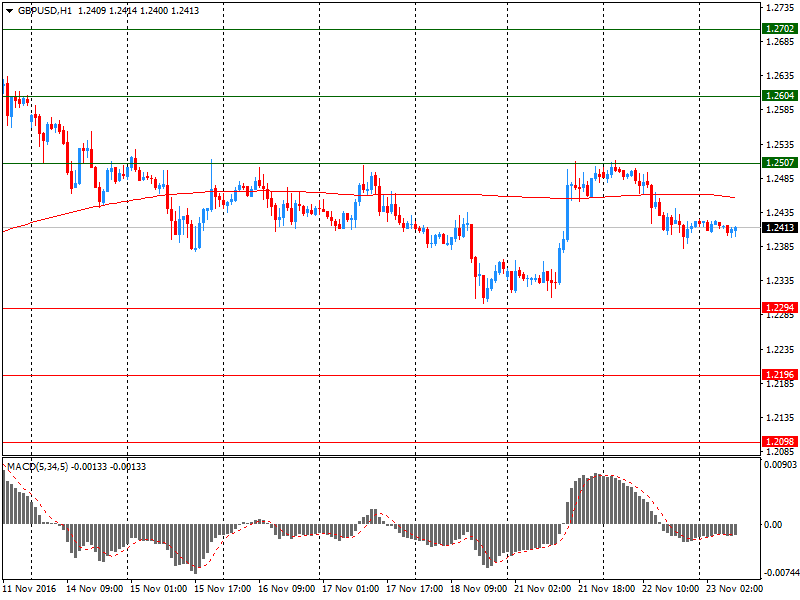
Task: Click the 1.2335 price scale value
Action: (780, 281)
